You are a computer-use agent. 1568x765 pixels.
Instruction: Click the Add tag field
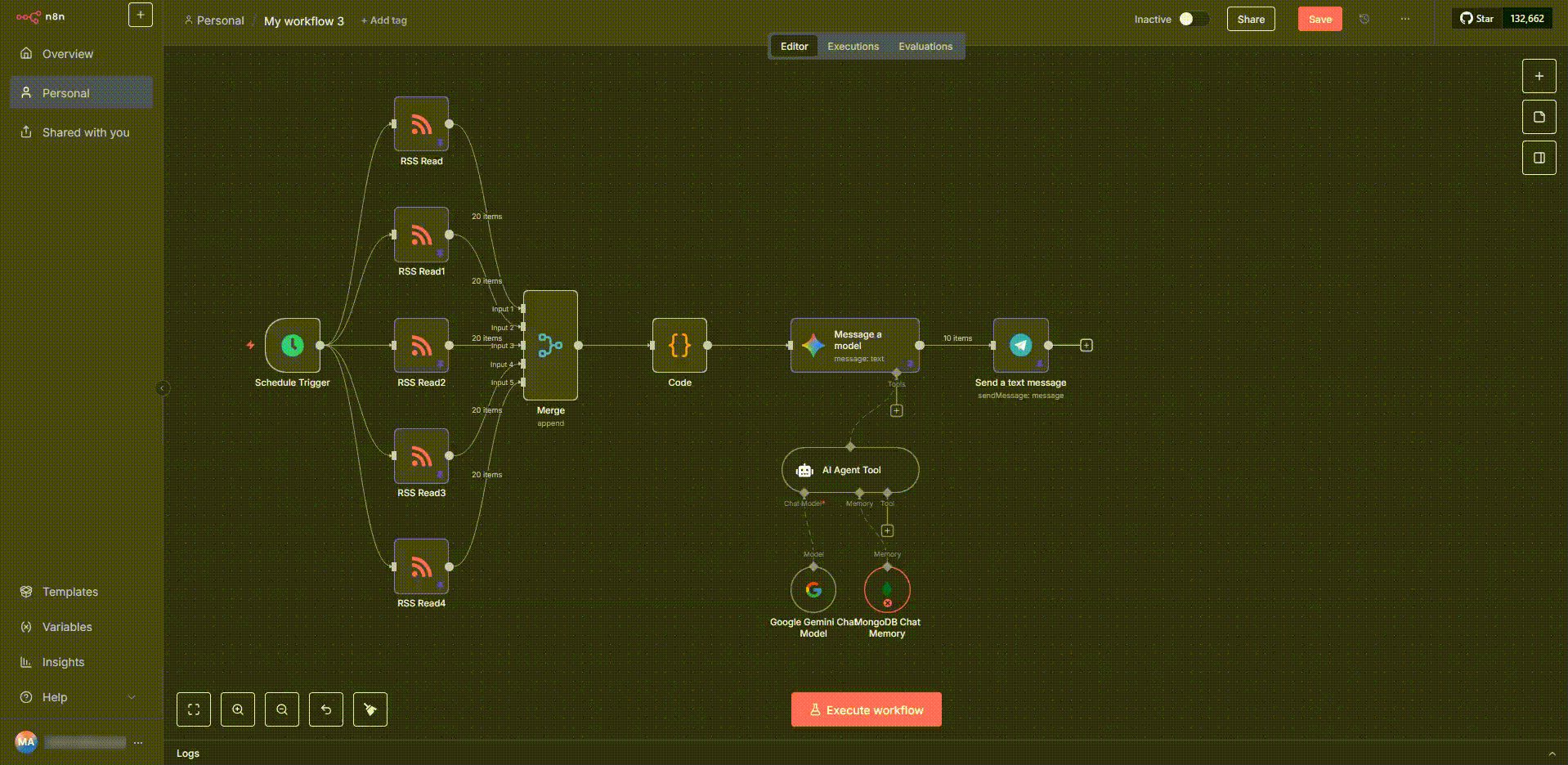click(x=384, y=20)
